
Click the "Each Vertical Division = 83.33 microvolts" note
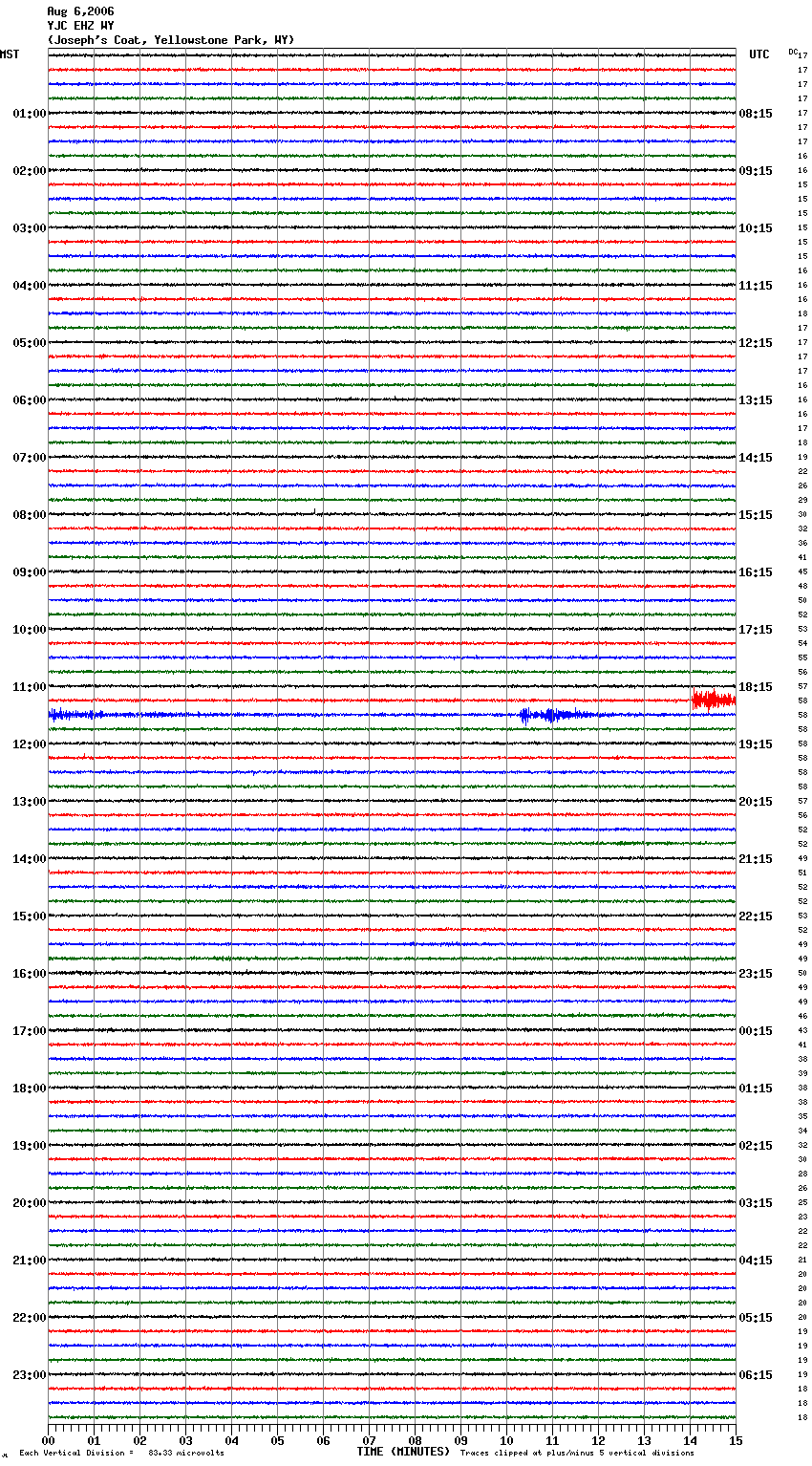coord(122,1454)
